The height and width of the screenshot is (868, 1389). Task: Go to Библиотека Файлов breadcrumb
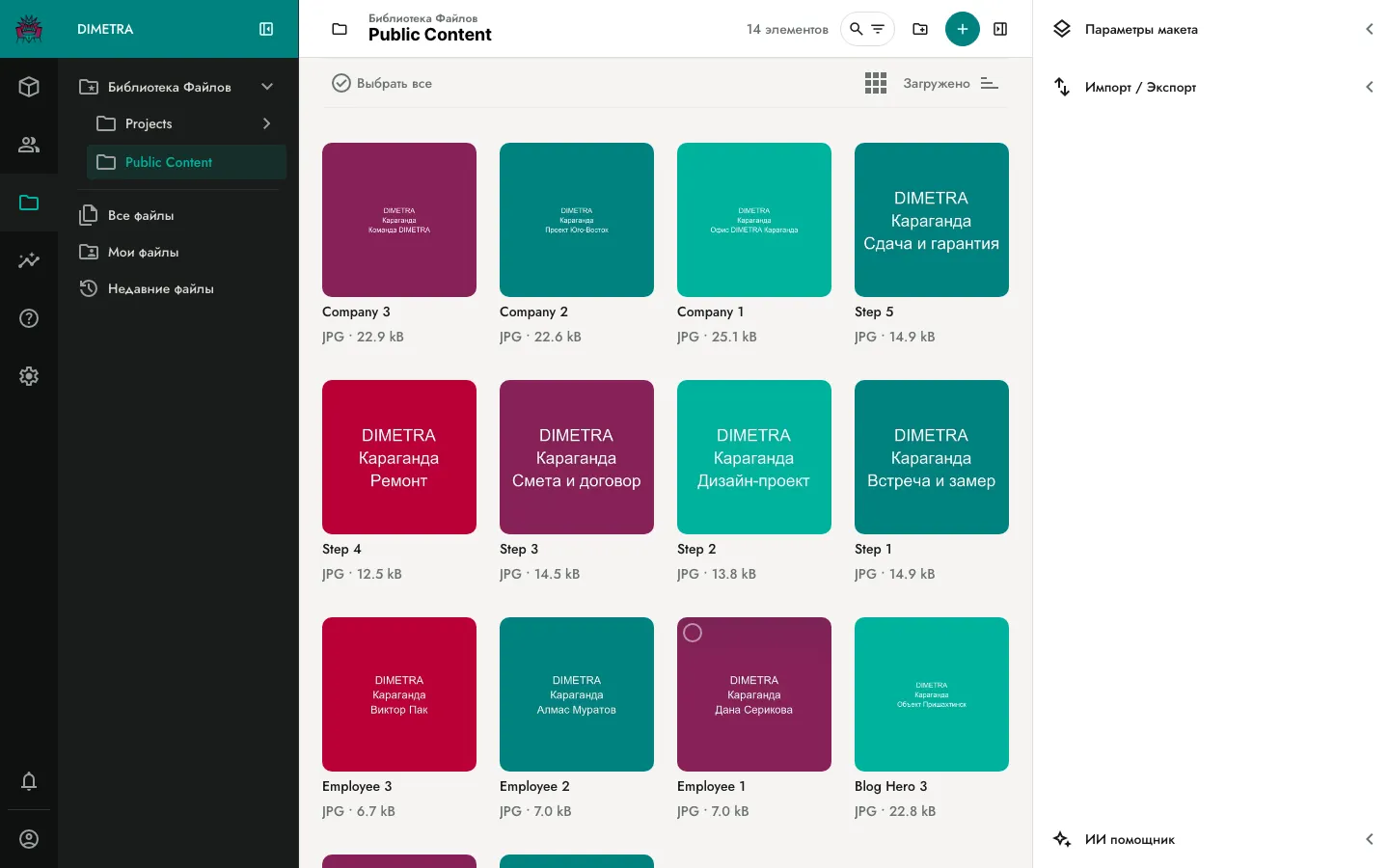tap(422, 18)
